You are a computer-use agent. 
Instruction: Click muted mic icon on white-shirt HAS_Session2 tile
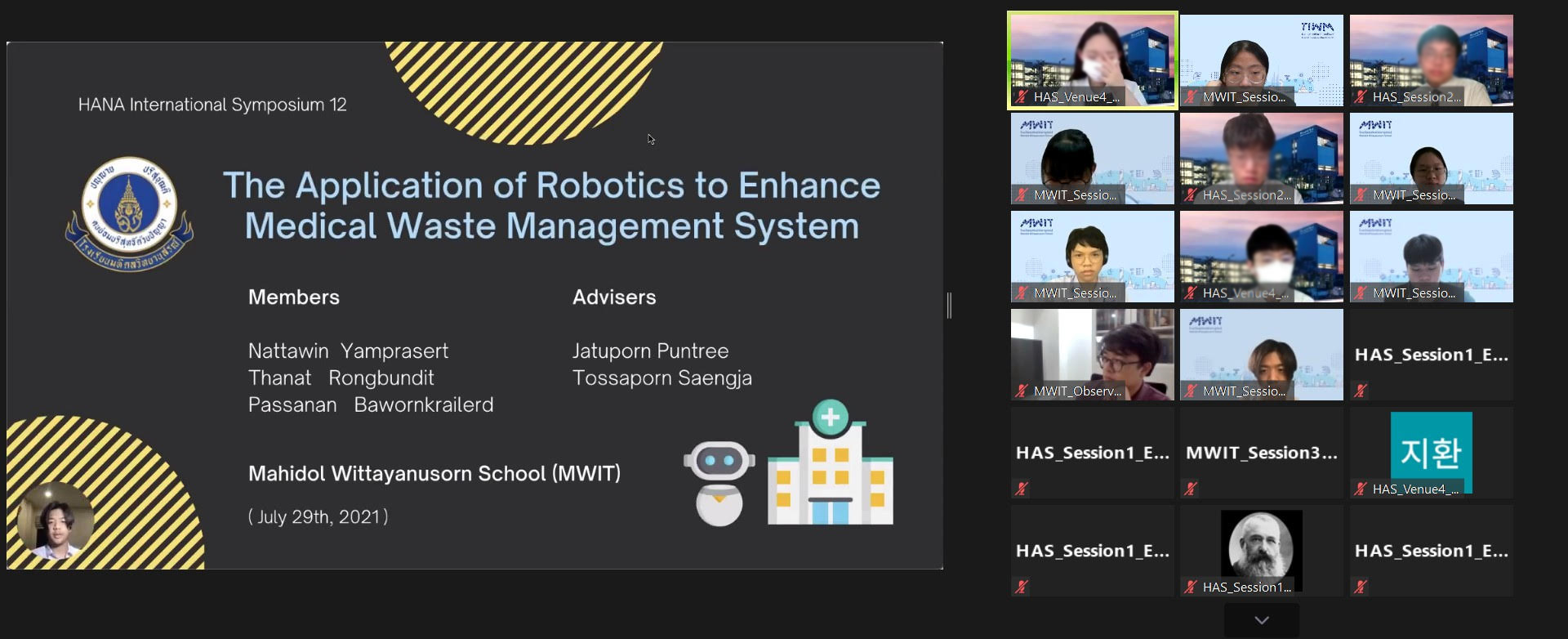click(x=1361, y=97)
